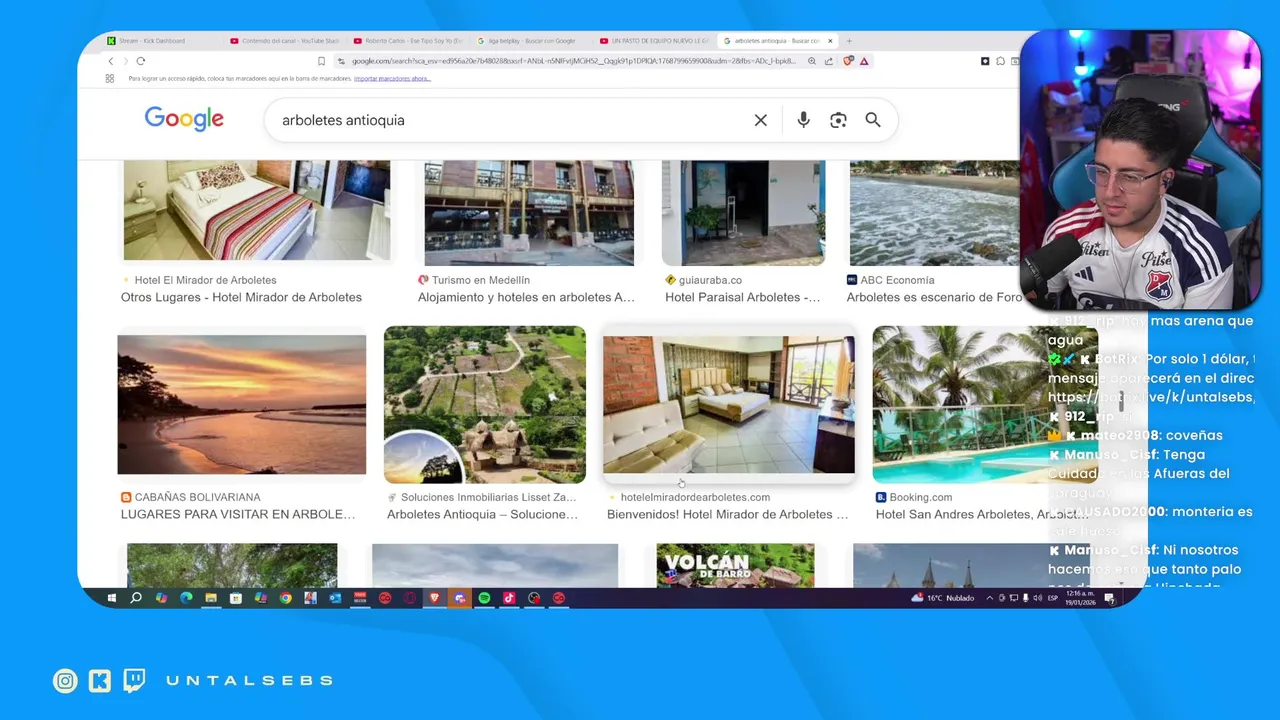The height and width of the screenshot is (720, 1280).
Task: Open the striped-bed hotel room thumbnail
Action: click(257, 210)
